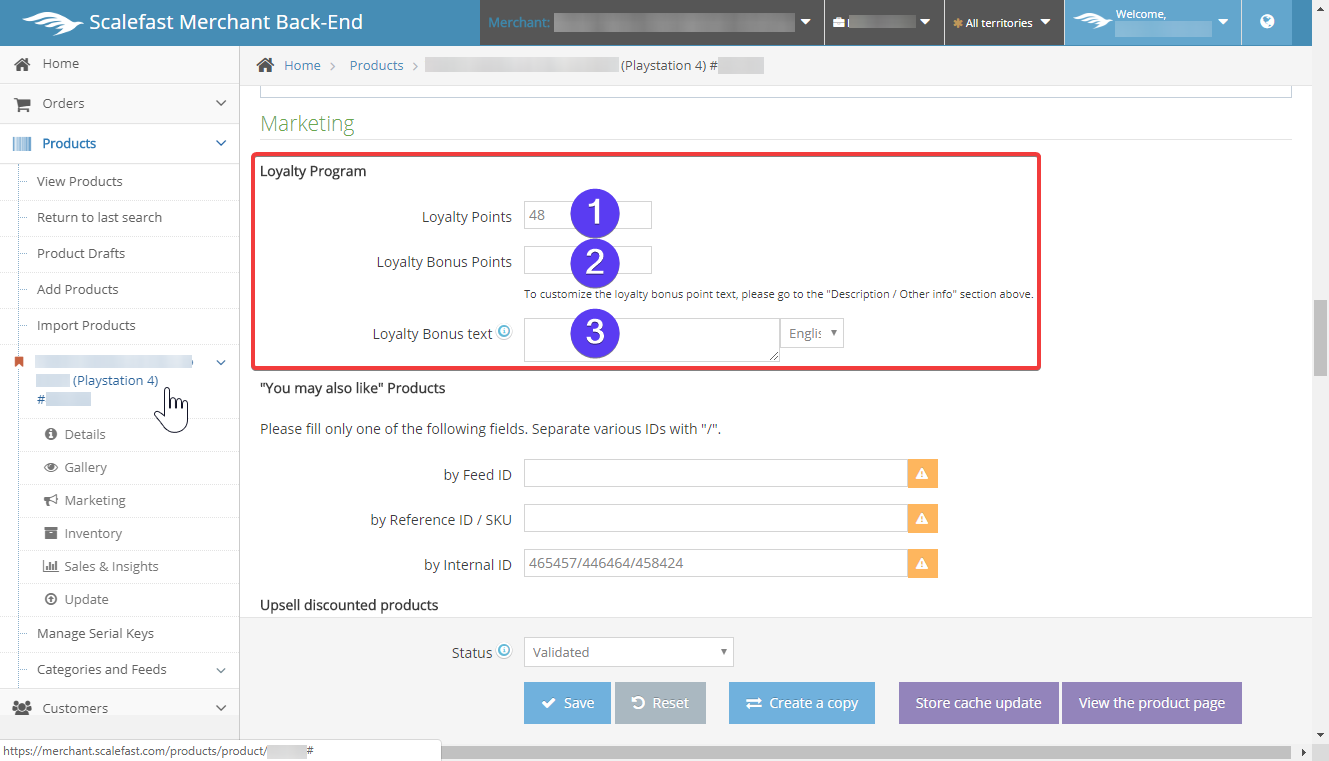
Task: Click the warning icon beside Feed ID
Action: click(922, 474)
